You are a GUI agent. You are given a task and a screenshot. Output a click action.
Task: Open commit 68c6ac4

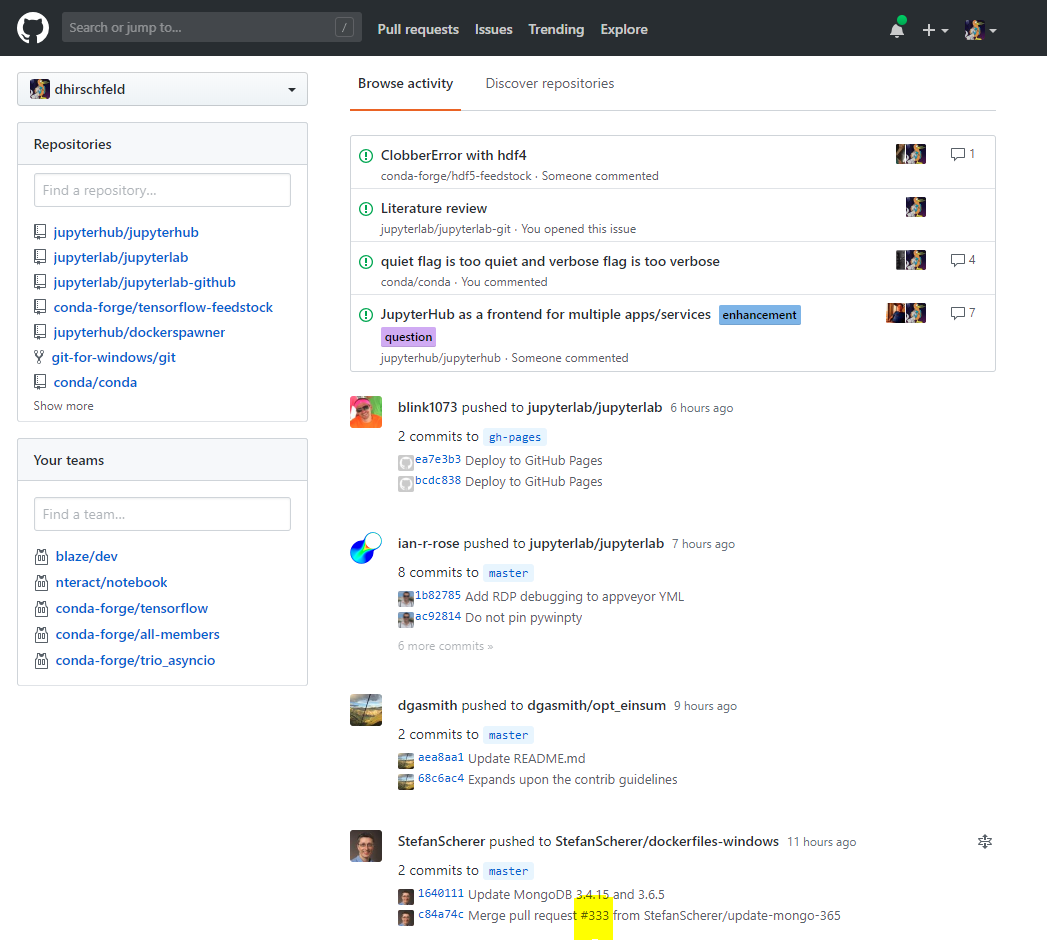(x=441, y=778)
